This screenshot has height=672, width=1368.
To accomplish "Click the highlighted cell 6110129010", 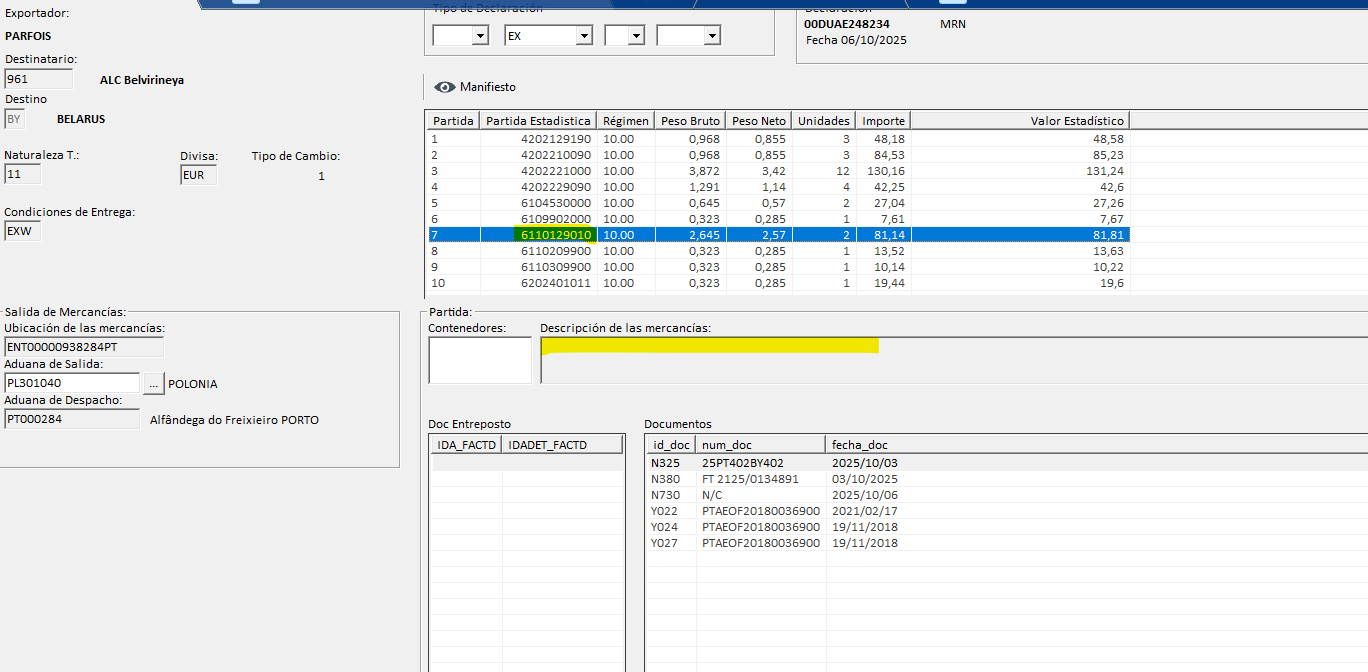I will coord(556,235).
